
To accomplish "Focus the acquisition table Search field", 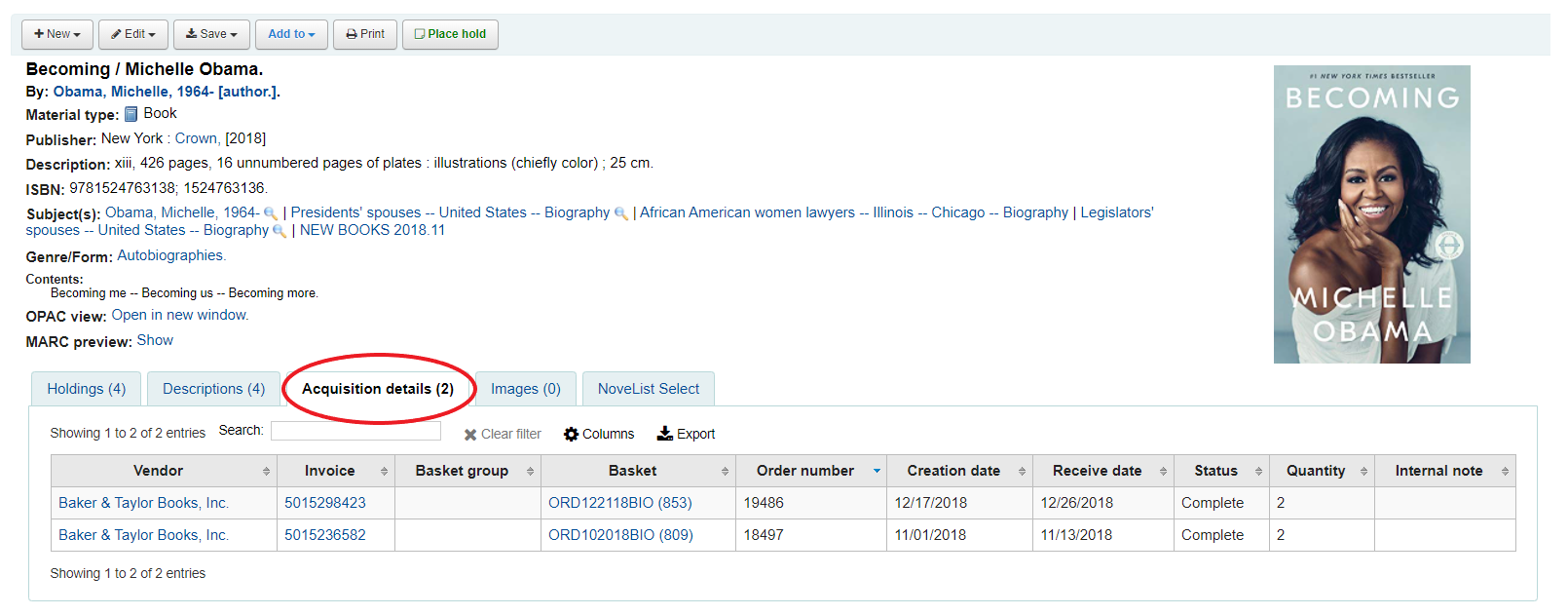I will click(x=355, y=431).
